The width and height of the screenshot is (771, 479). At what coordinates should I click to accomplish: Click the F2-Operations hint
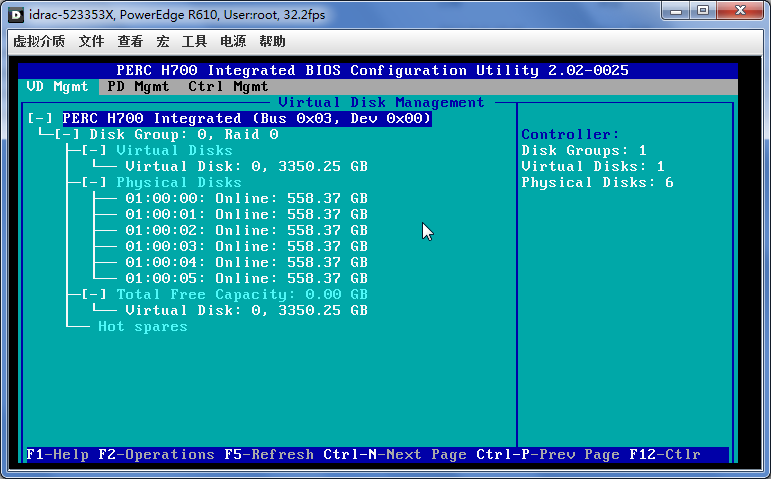tap(156, 454)
